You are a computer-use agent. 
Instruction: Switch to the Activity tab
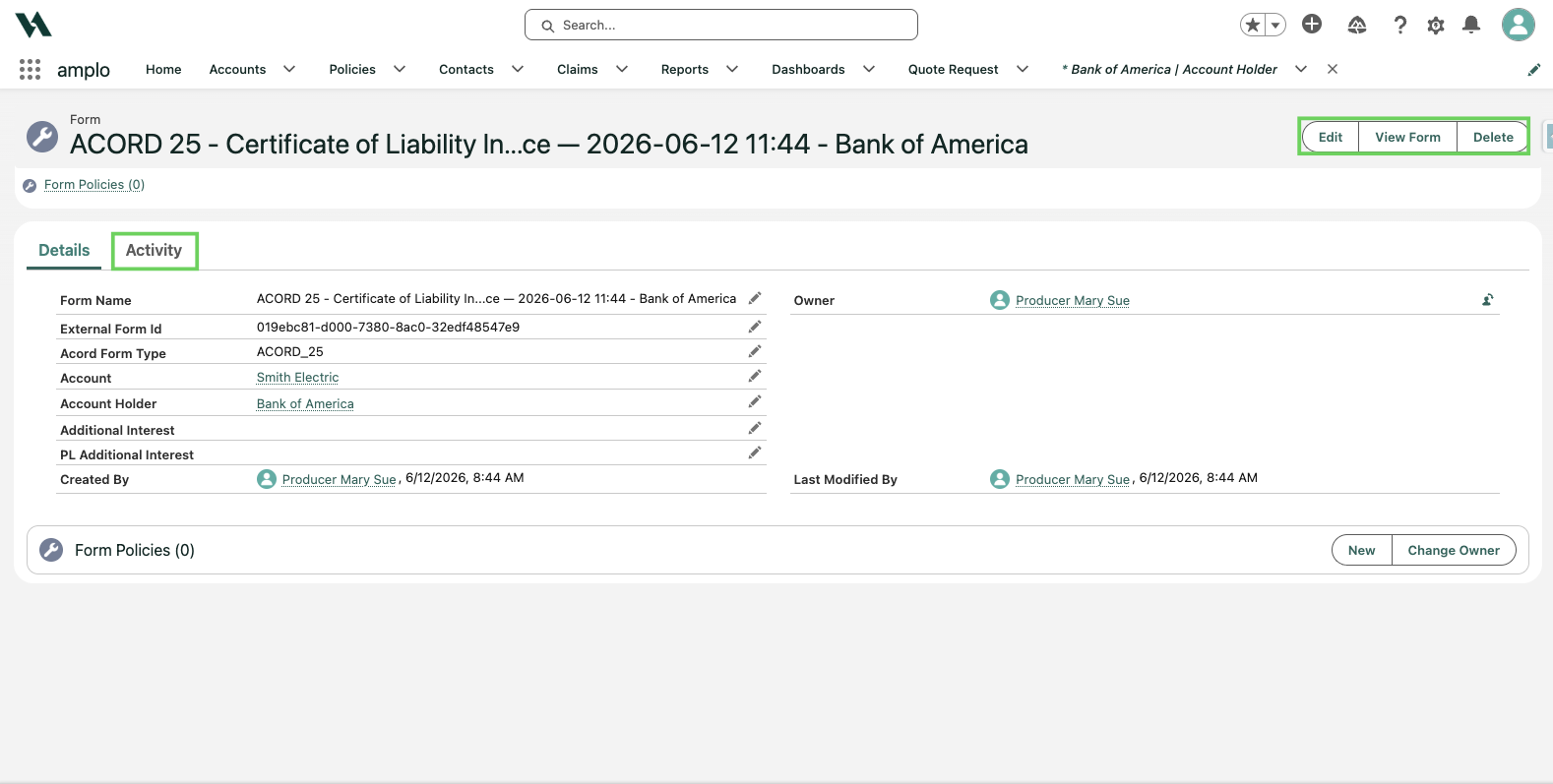(x=155, y=251)
